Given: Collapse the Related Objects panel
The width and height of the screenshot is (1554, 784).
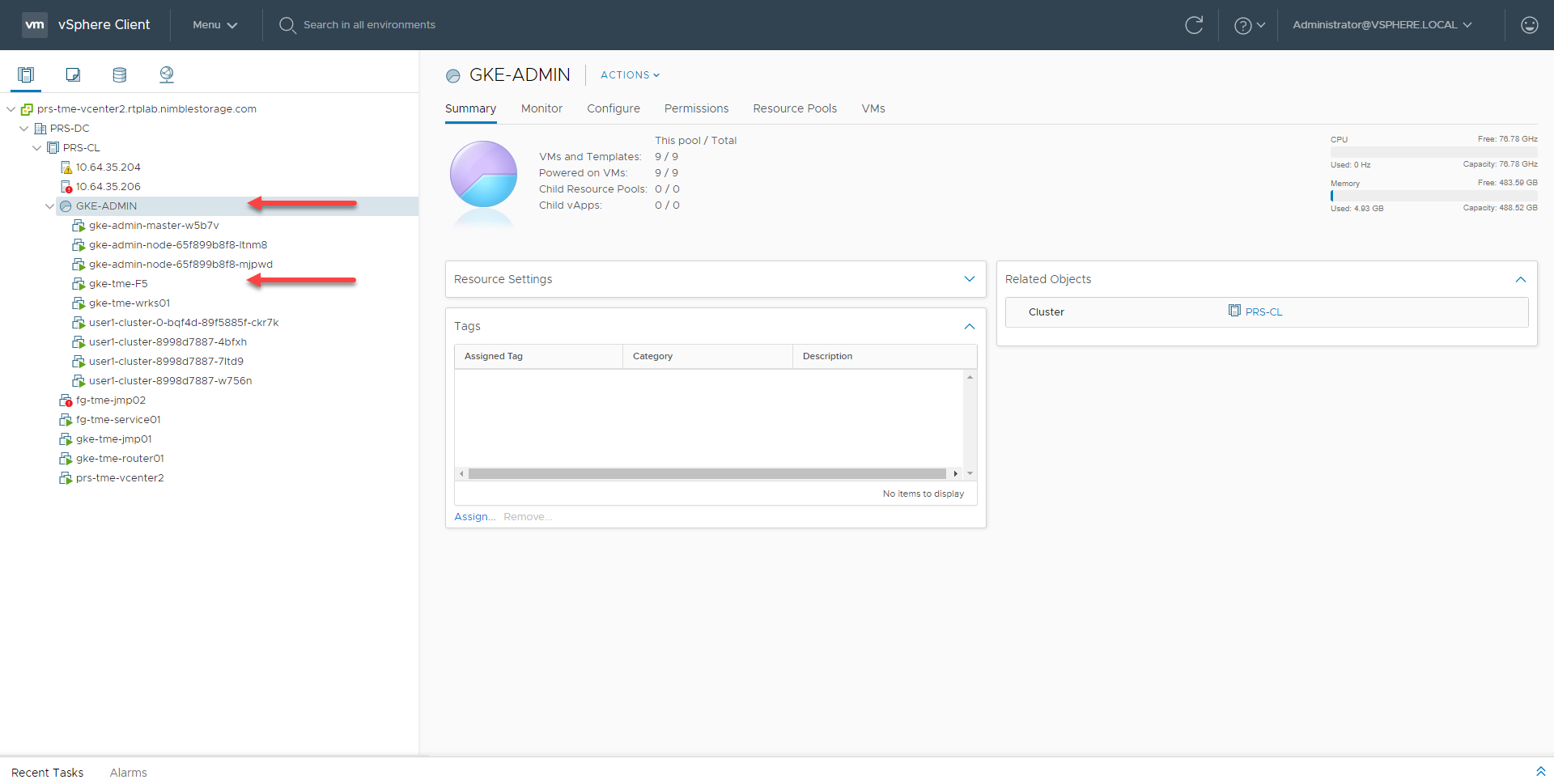Looking at the screenshot, I should point(1521,279).
